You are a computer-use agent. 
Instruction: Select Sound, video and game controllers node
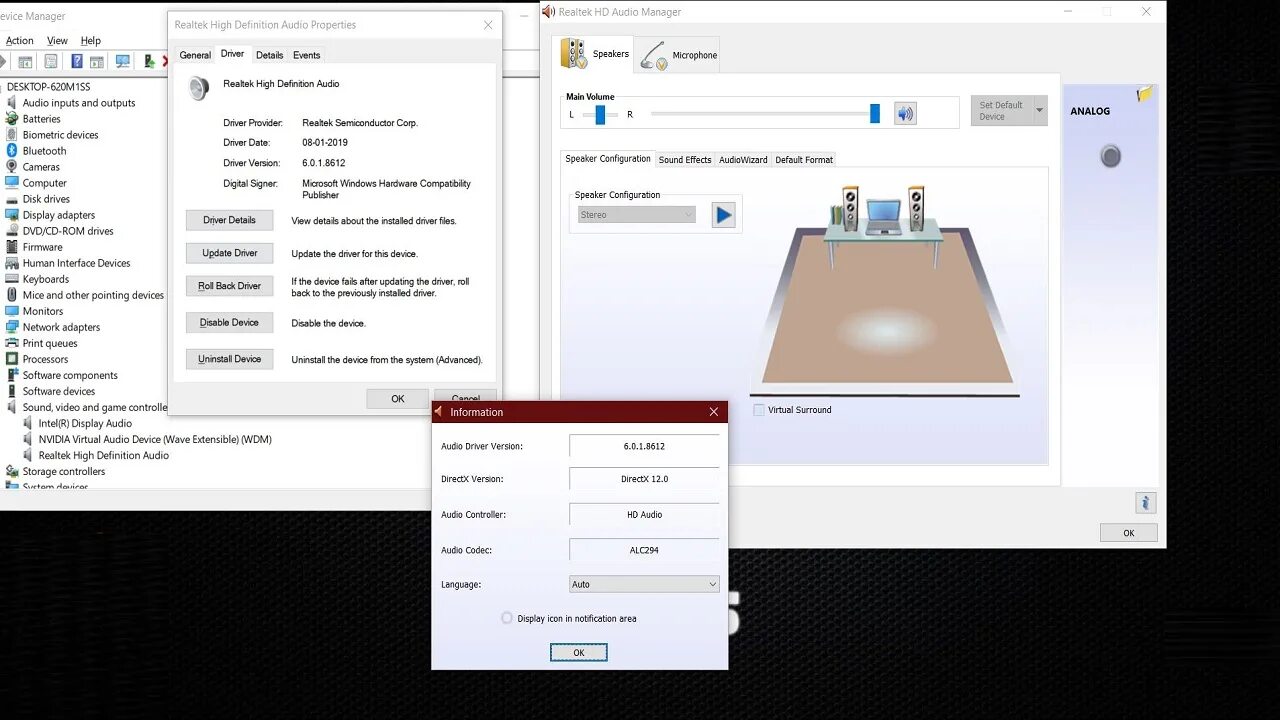click(95, 407)
